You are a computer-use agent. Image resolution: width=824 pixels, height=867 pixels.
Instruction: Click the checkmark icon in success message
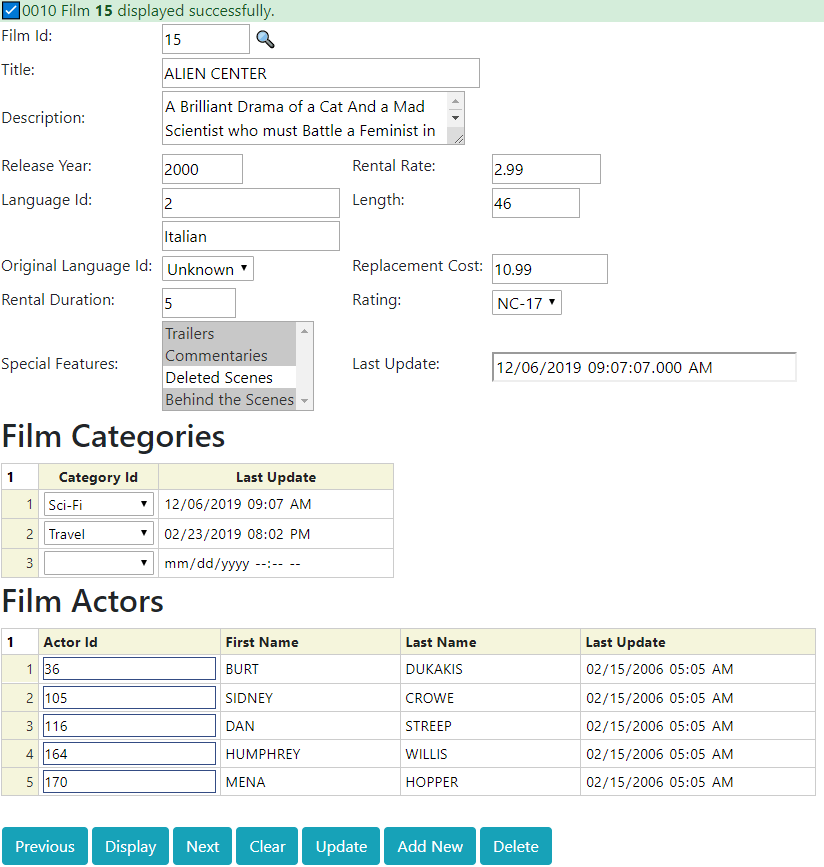(12, 10)
